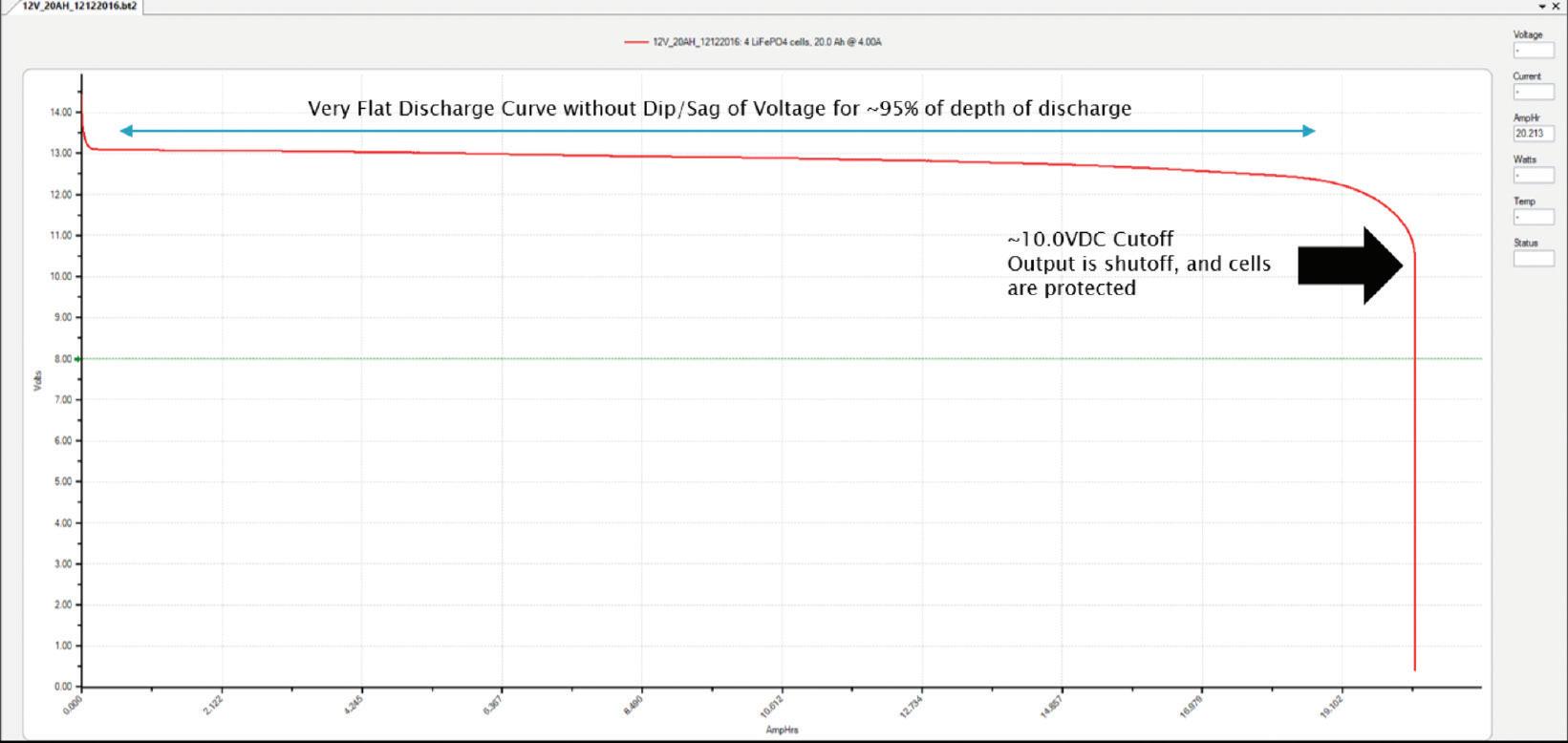Click the Temp readout field

tap(1534, 217)
